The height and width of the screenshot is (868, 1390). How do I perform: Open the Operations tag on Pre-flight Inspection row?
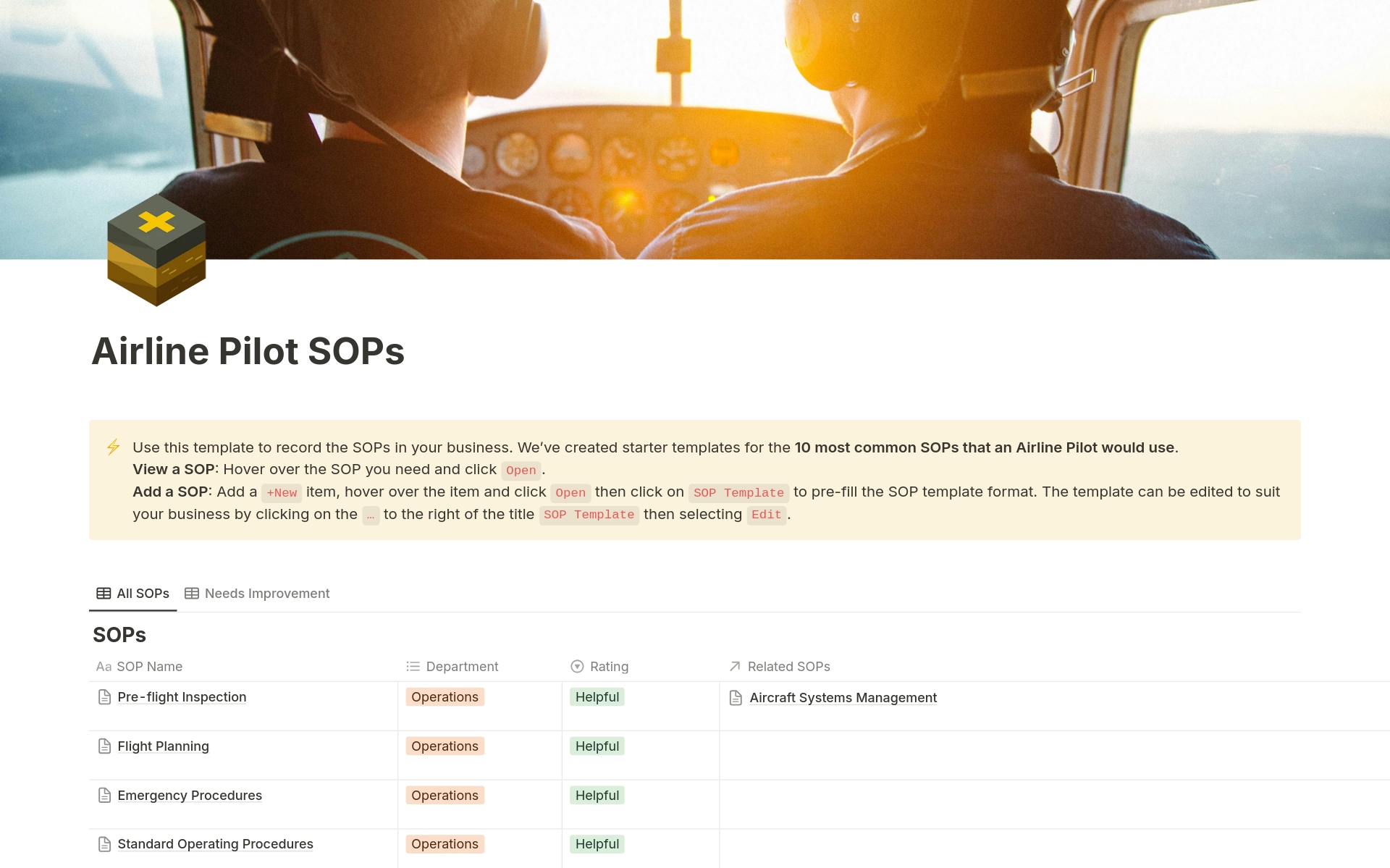[x=445, y=696]
